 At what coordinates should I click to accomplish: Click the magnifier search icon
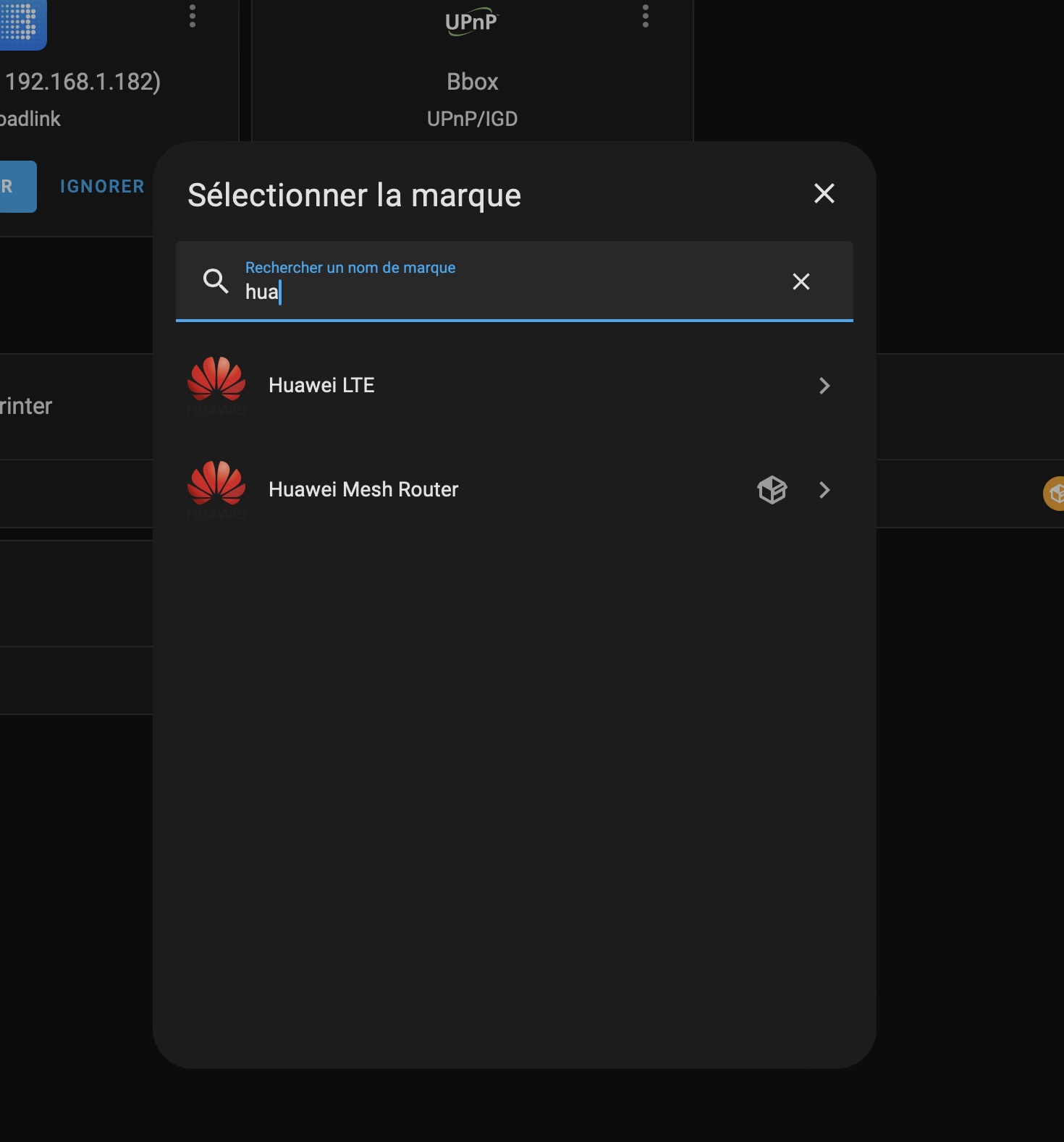216,281
